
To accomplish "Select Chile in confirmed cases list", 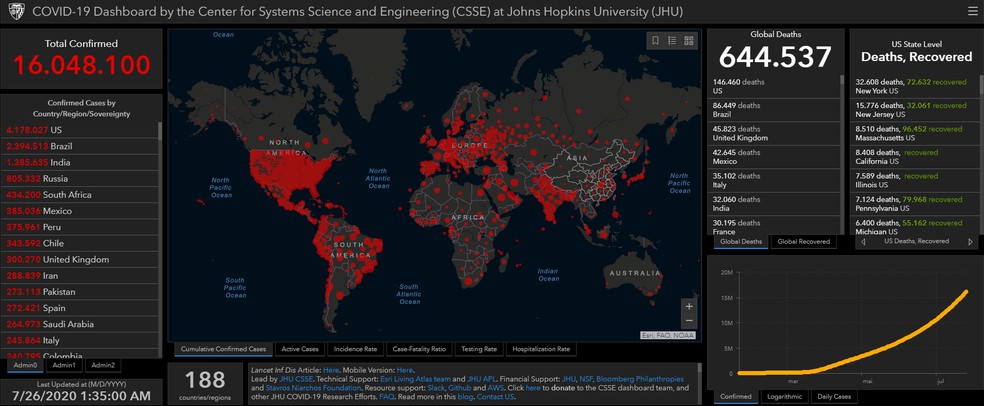I will click(x=80, y=243).
